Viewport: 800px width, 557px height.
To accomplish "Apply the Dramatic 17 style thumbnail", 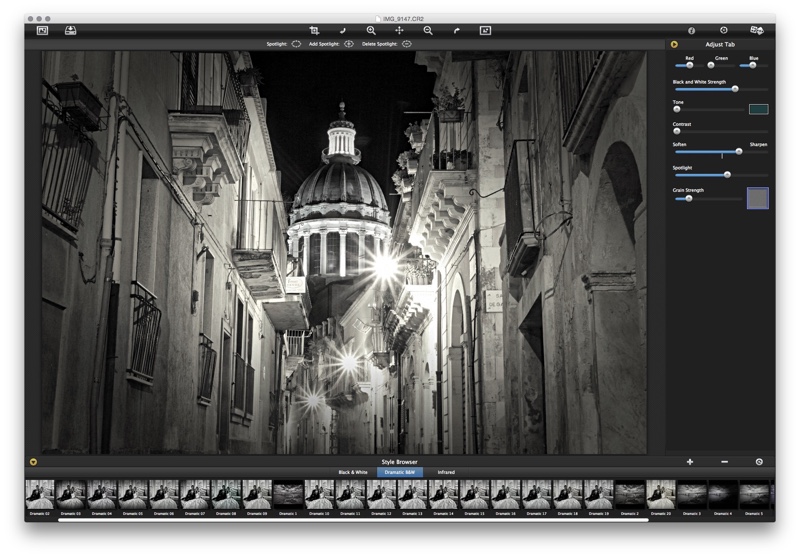I will [x=537, y=495].
